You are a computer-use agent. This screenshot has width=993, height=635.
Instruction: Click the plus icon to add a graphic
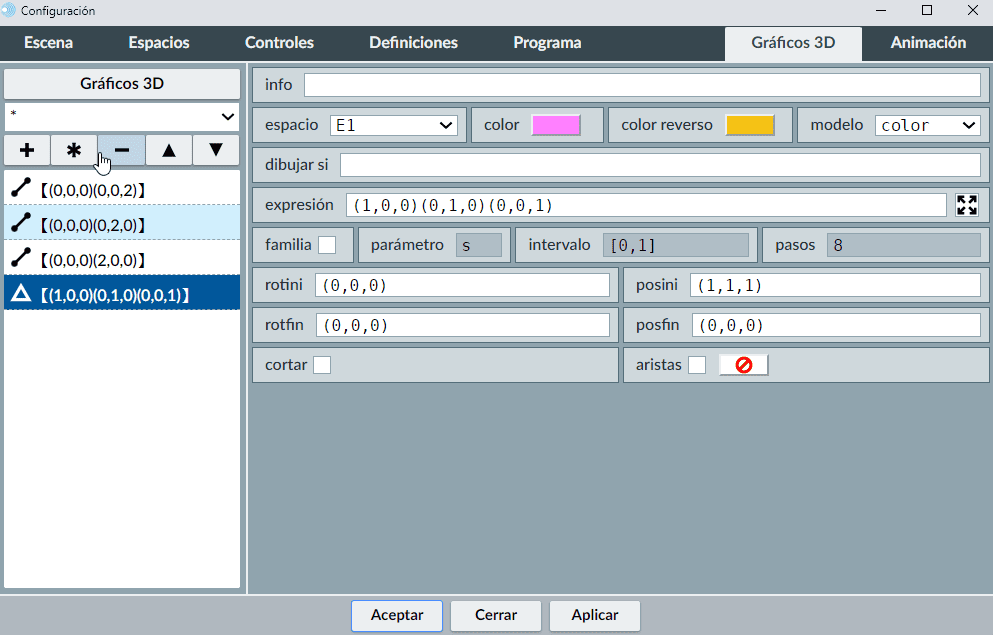(27, 150)
